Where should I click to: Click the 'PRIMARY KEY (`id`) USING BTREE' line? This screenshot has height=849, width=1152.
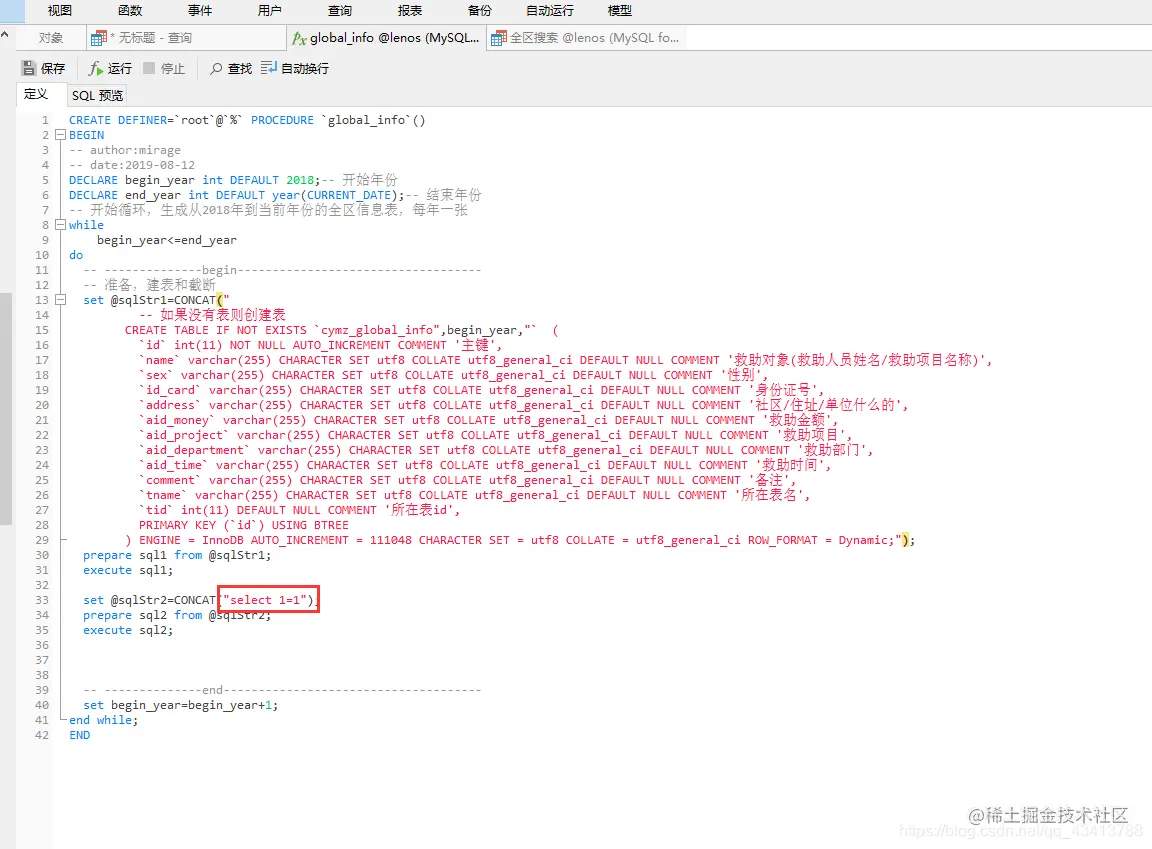click(244, 525)
